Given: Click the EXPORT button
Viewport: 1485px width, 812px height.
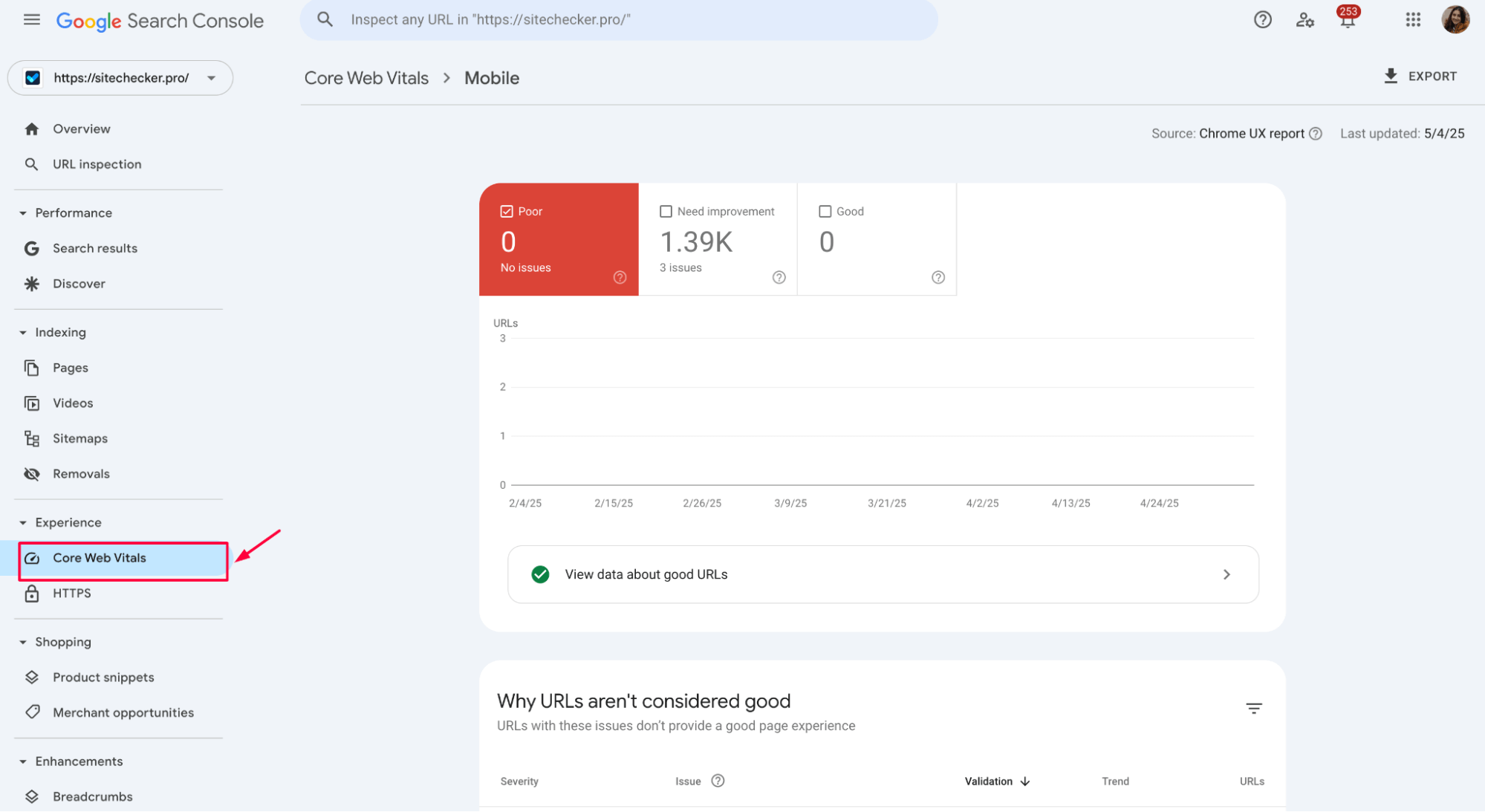Looking at the screenshot, I should (1420, 76).
